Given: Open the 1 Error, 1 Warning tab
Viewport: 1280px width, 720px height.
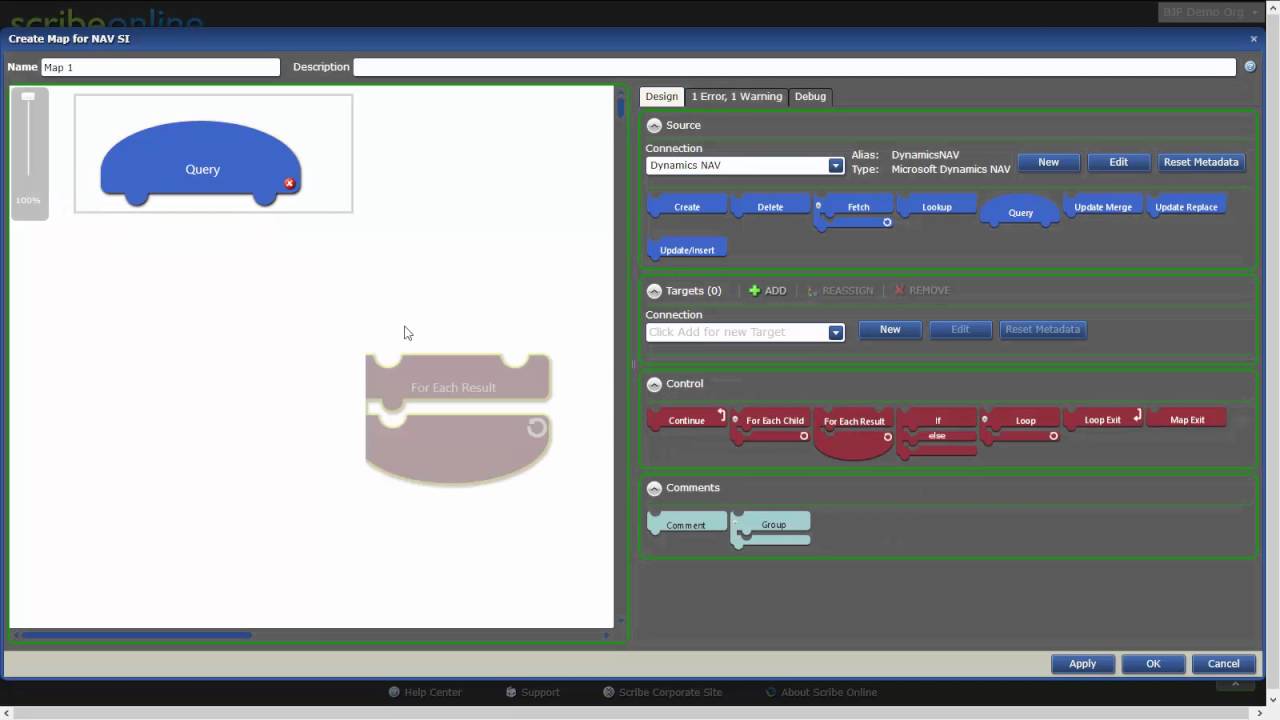Looking at the screenshot, I should pos(737,96).
